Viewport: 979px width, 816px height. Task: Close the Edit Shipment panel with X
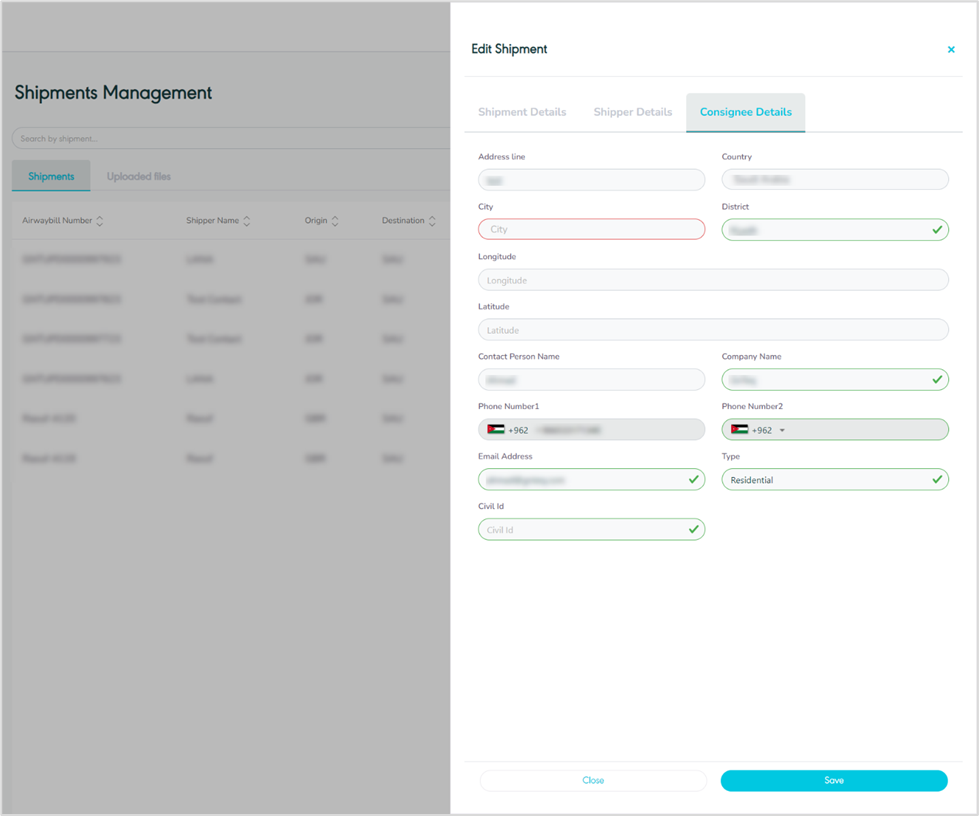[951, 49]
